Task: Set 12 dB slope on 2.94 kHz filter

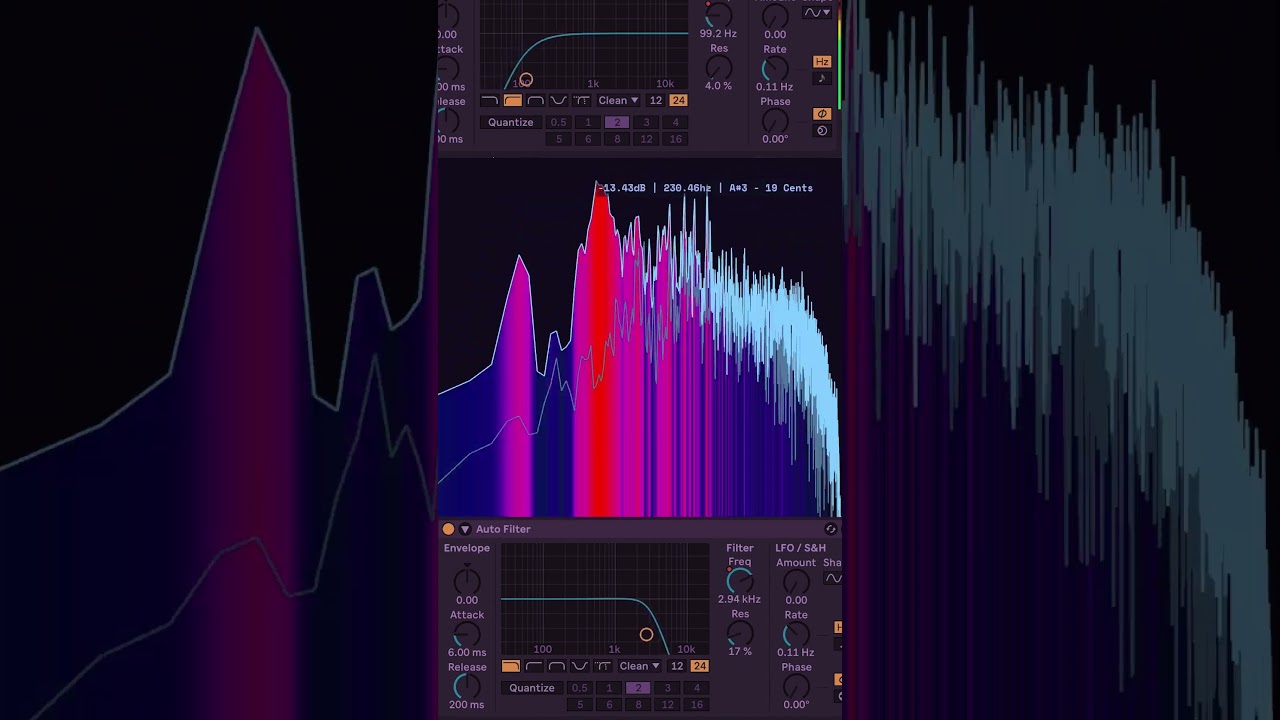Action: (x=677, y=667)
